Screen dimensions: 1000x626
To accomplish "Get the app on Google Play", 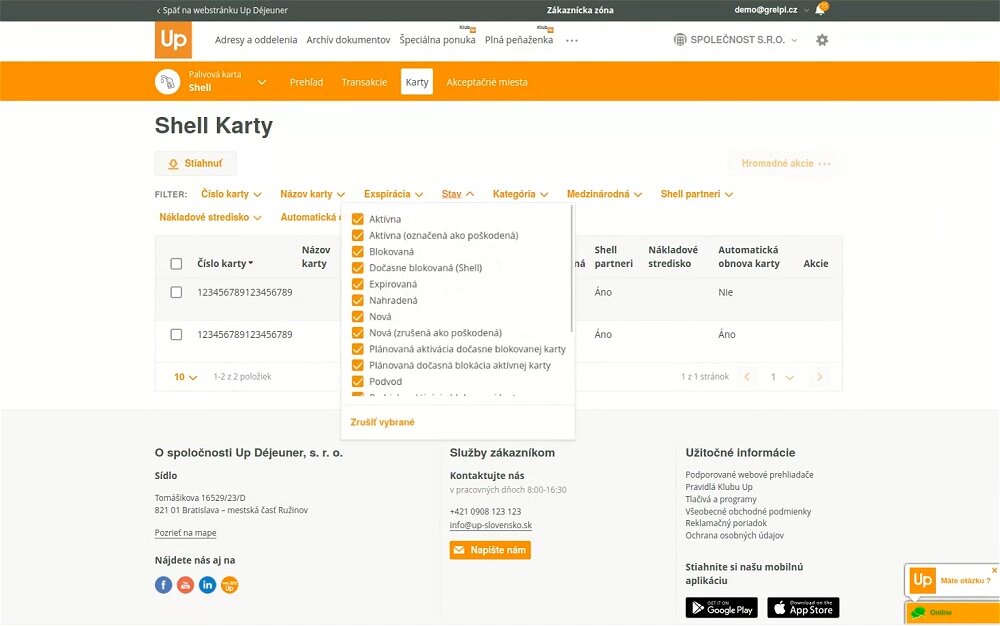I will [x=721, y=608].
